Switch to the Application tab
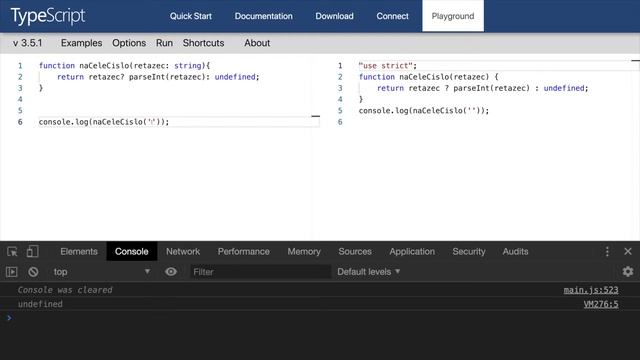The height and width of the screenshot is (360, 640). pos(412,251)
